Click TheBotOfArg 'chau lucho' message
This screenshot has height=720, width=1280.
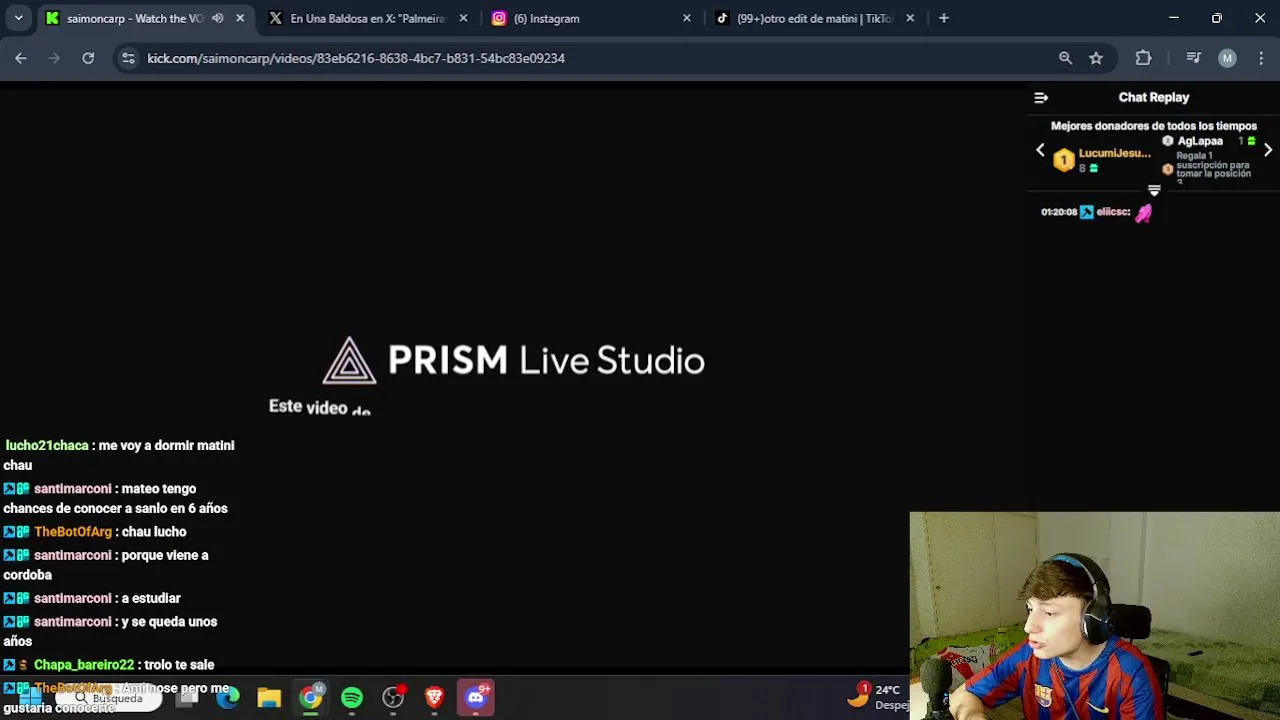[x=95, y=532]
